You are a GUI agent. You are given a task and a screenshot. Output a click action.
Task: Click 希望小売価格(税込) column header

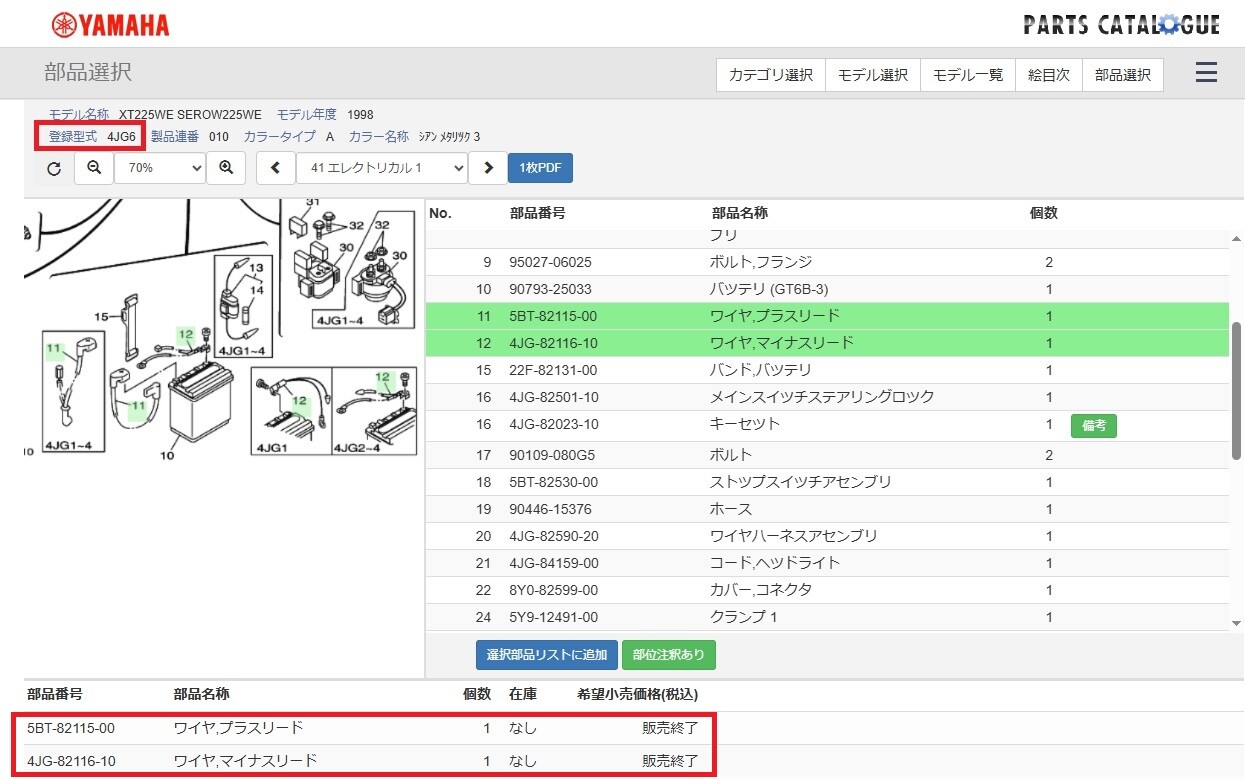pyautogui.click(x=638, y=693)
